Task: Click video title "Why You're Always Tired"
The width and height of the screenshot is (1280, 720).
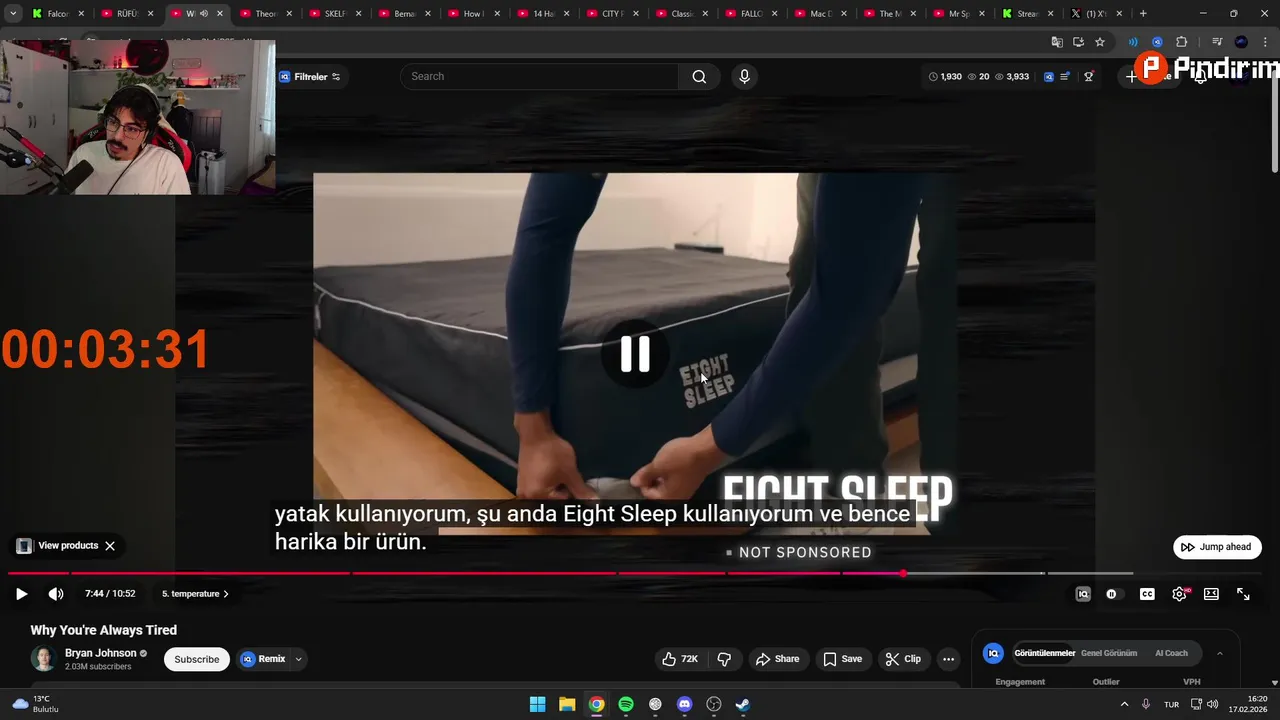Action: tap(103, 630)
